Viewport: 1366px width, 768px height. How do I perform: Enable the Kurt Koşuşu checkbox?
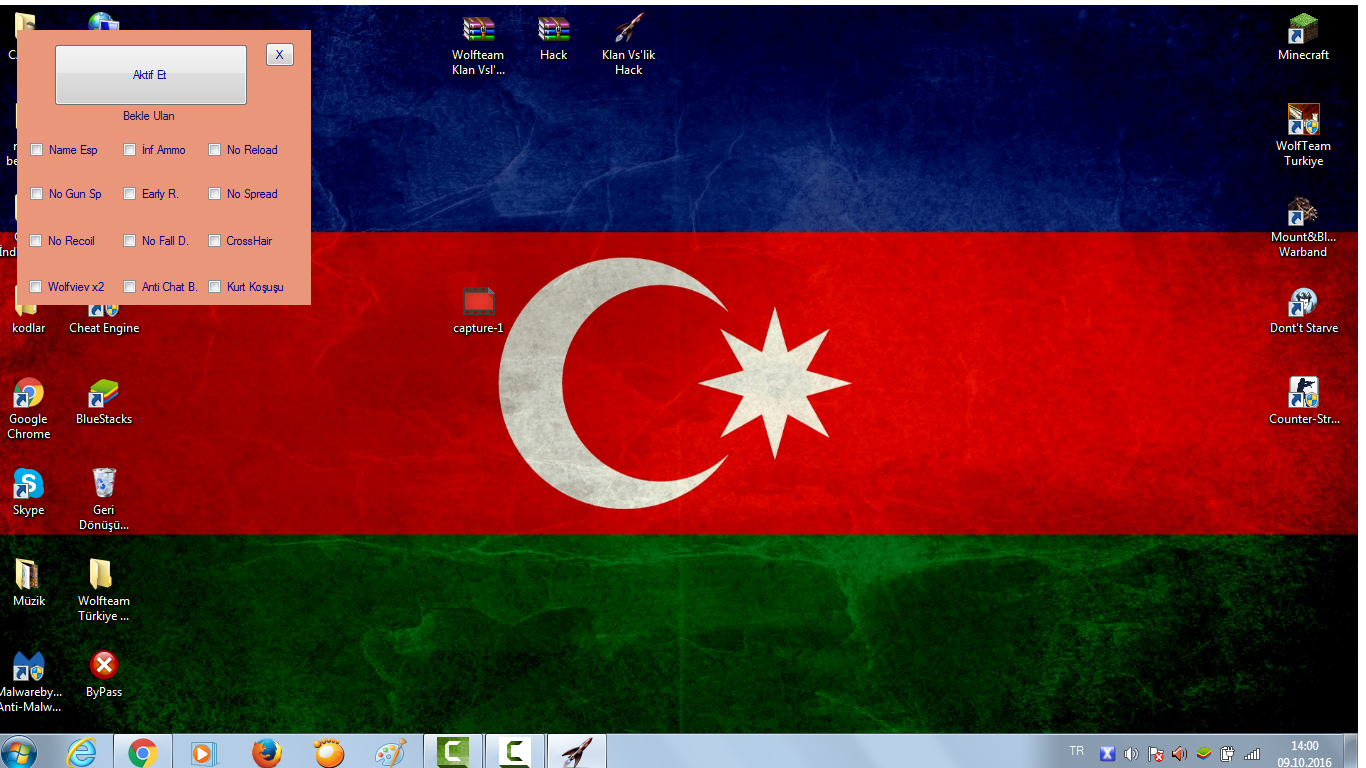215,287
